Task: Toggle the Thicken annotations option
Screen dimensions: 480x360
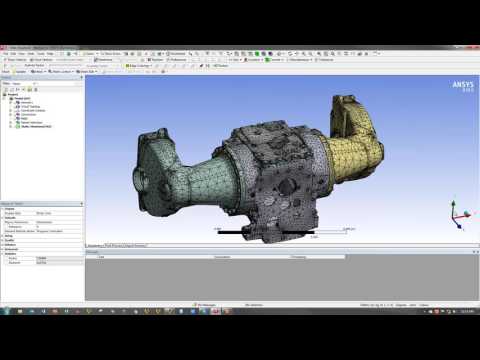Action: coord(220,66)
